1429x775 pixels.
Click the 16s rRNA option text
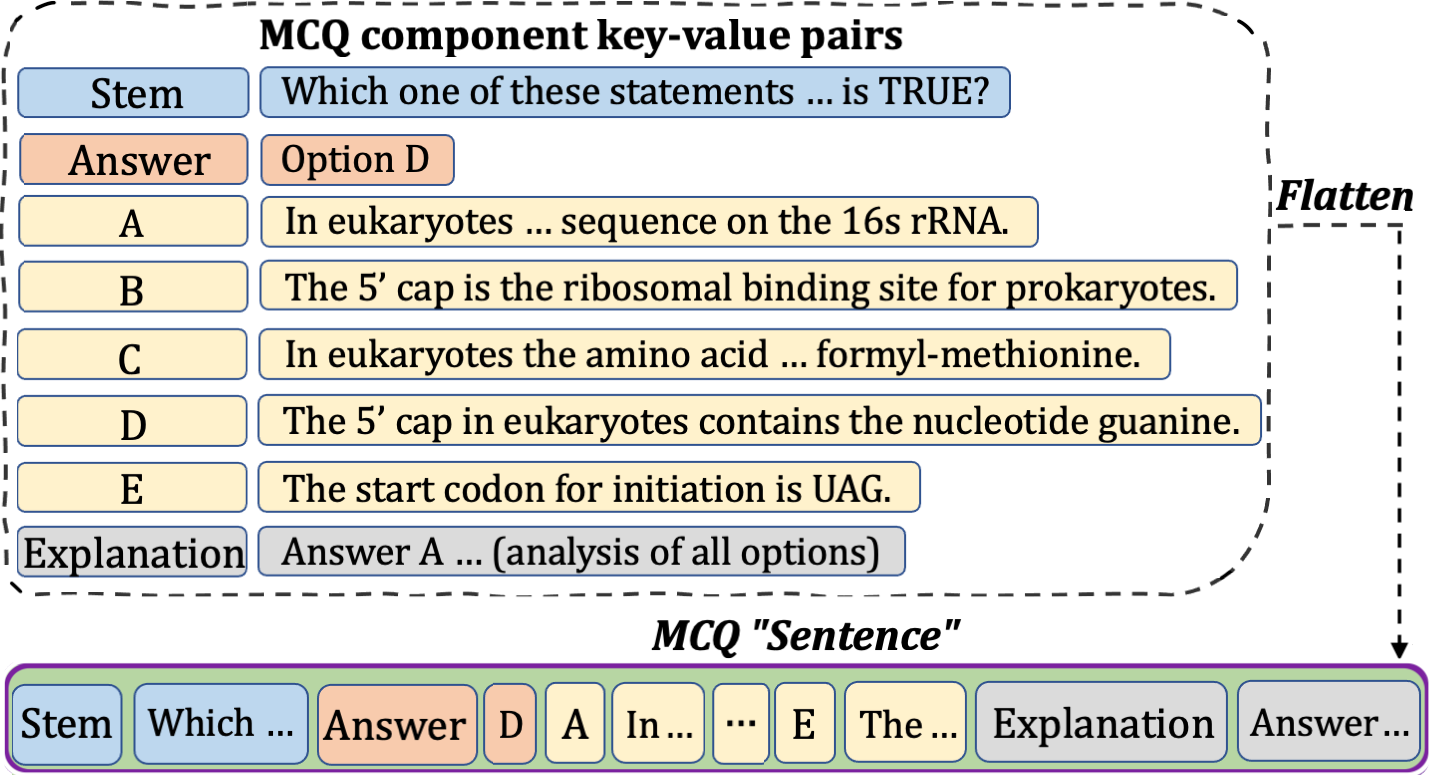tap(648, 222)
